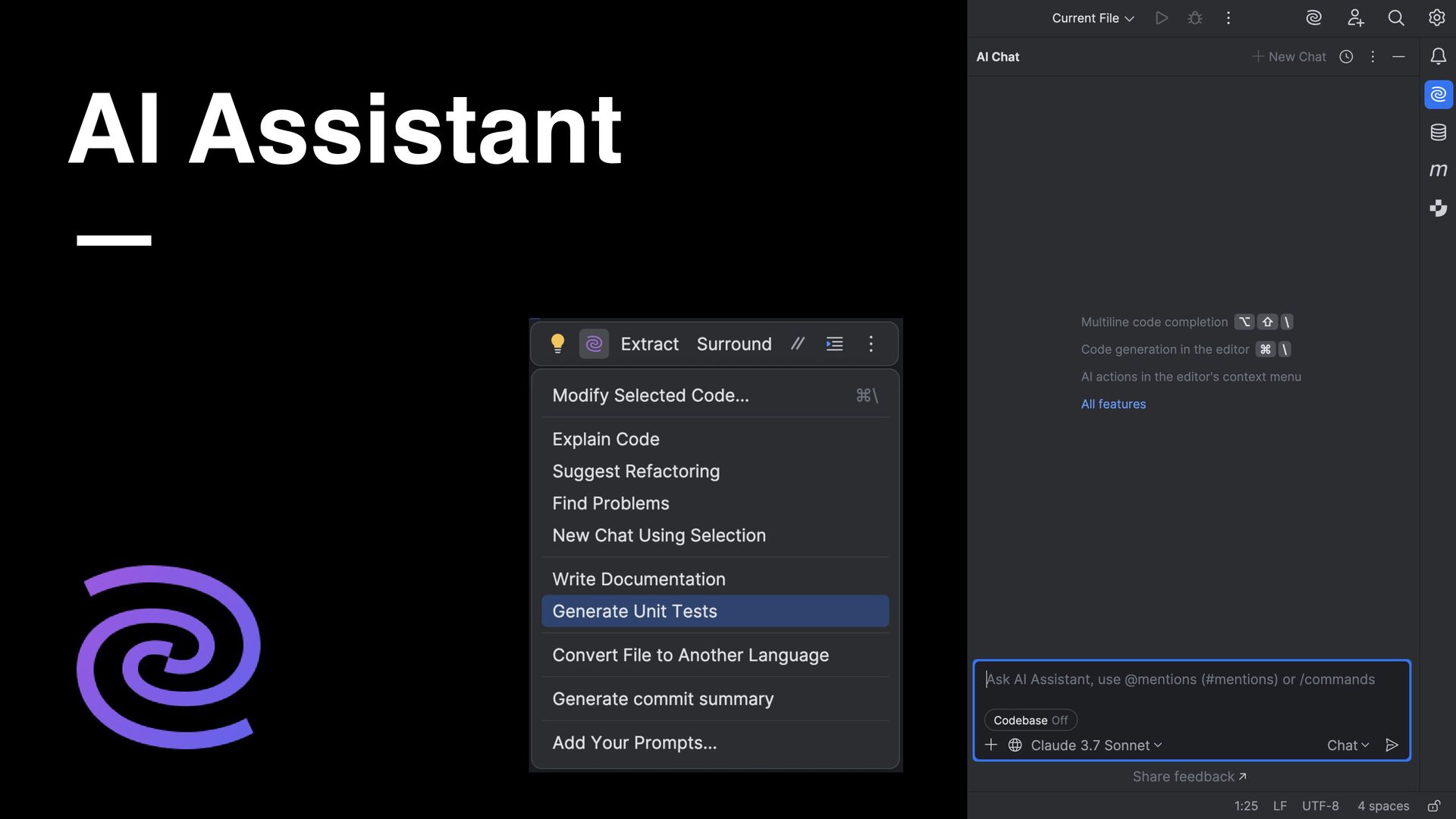Click the web search globe icon
1456x819 pixels.
pos(1015,745)
